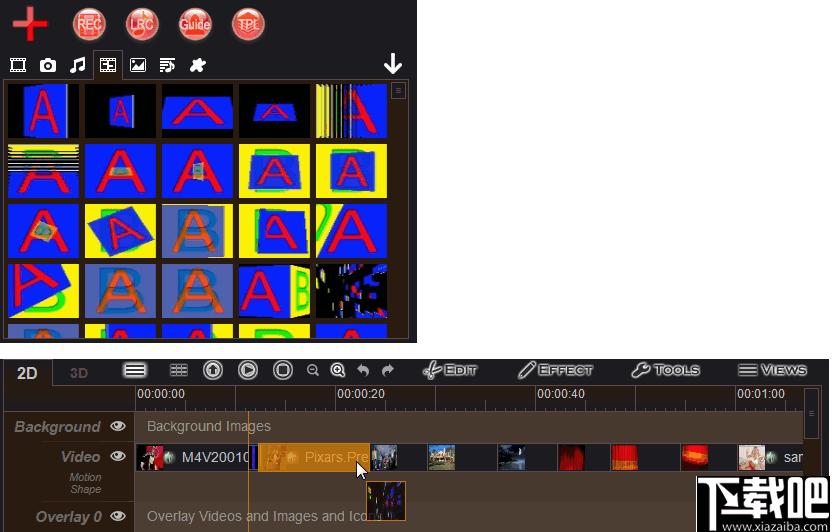The height and width of the screenshot is (532, 832).
Task: Open the TPL templates button
Action: [248, 24]
